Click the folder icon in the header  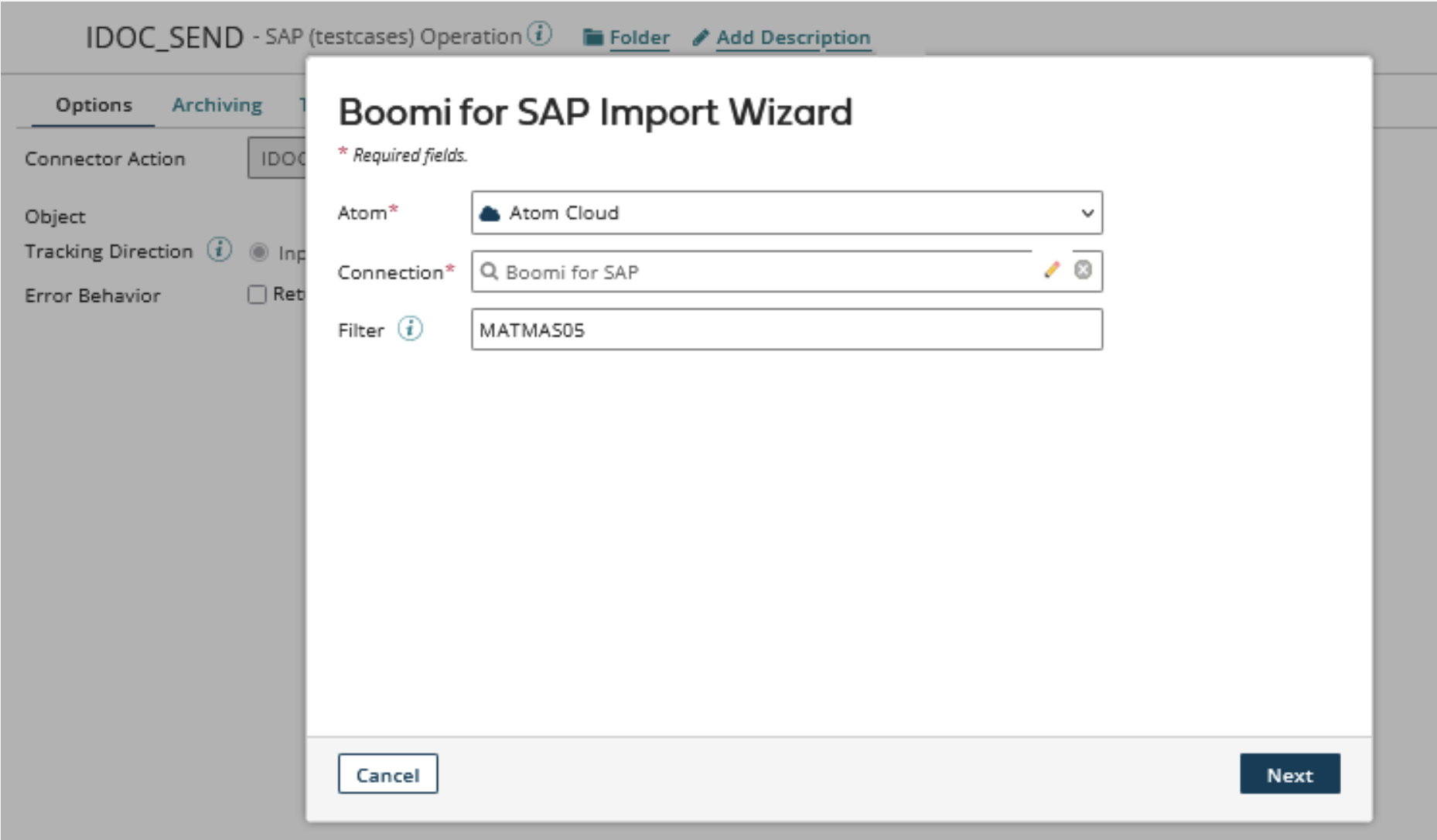pos(593,37)
